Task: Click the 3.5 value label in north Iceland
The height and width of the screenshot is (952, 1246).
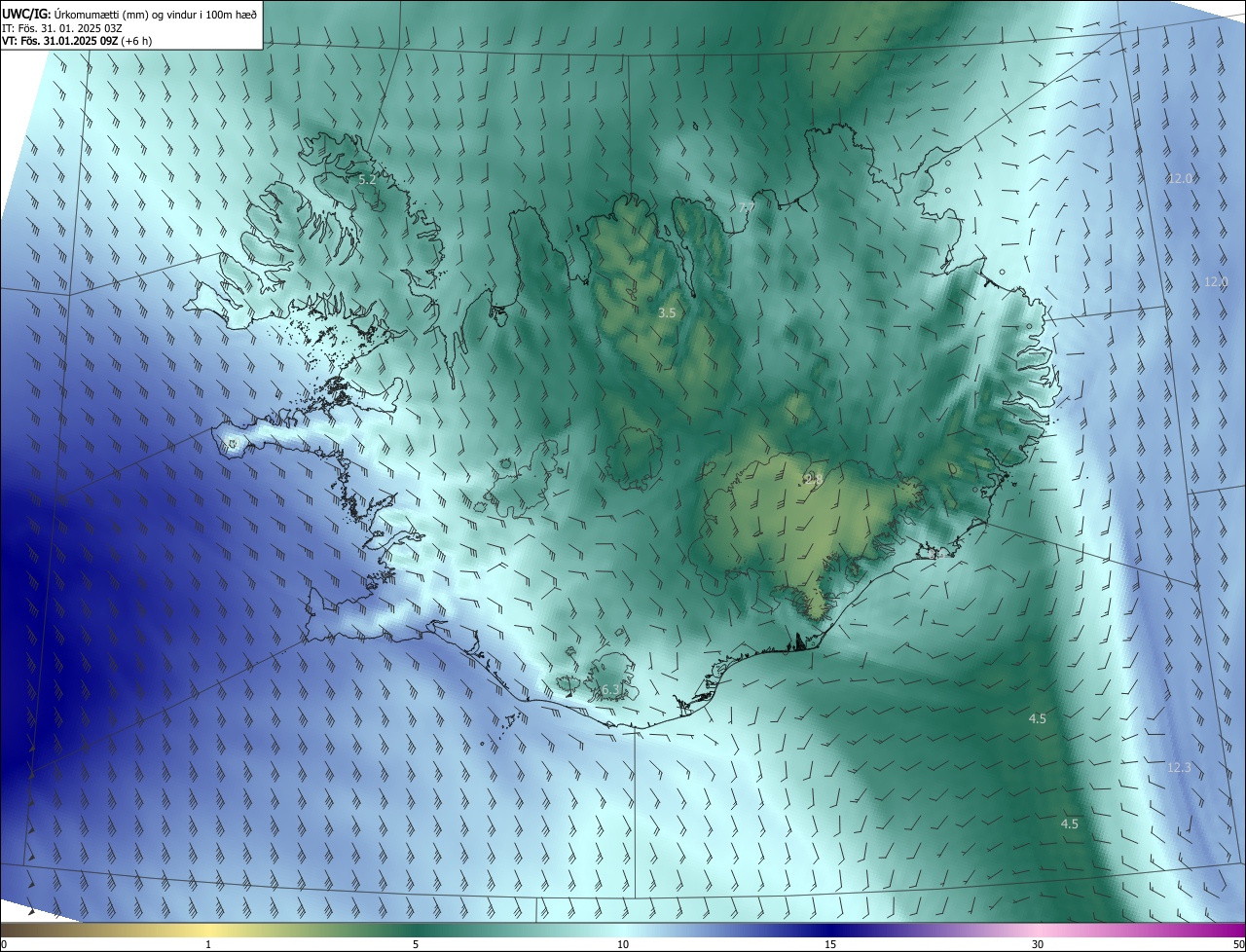Action: [667, 313]
